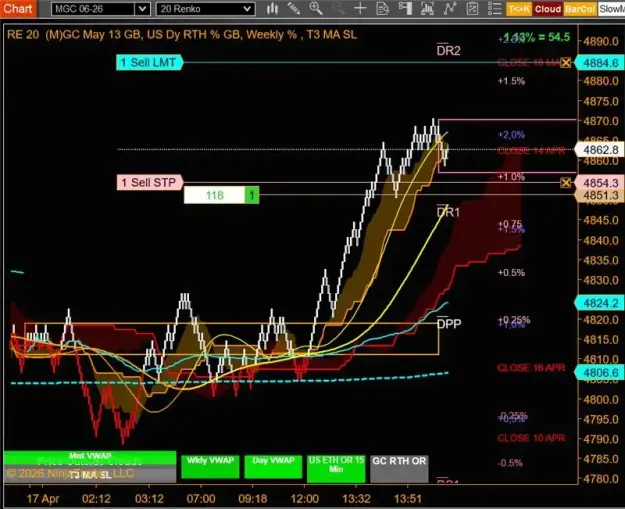625x509 pixels.
Task: Toggle the Day VWAP green button
Action: coord(273,466)
